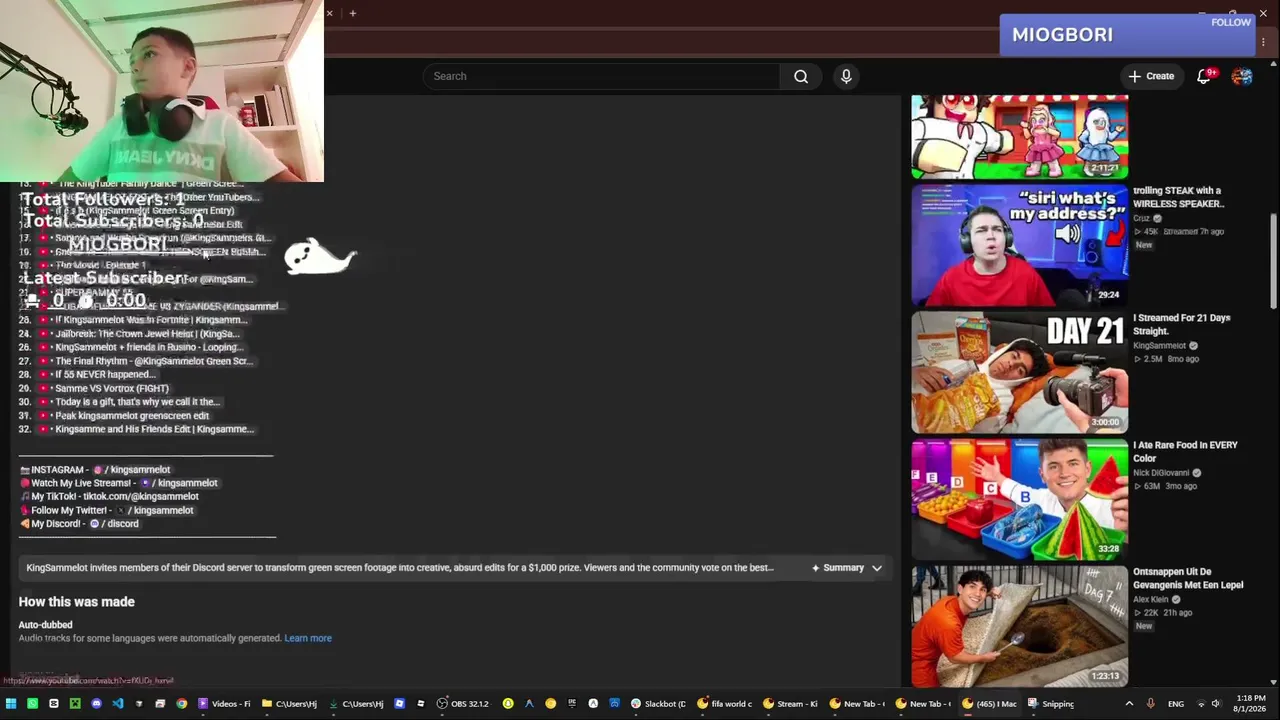Open the Watch My Live Streams kingsammelot link
Viewport: 1280px width, 720px height.
pos(178,483)
